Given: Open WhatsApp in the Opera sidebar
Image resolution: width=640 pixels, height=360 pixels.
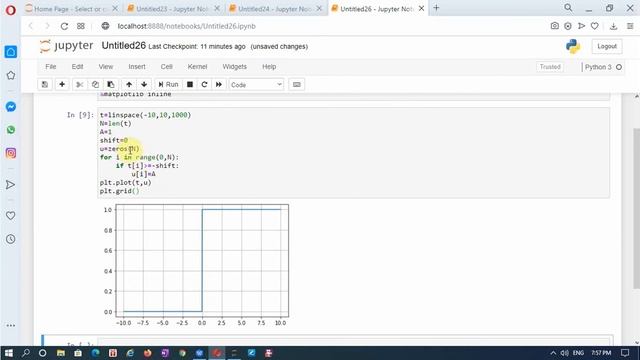Looking at the screenshot, I should point(11,130).
